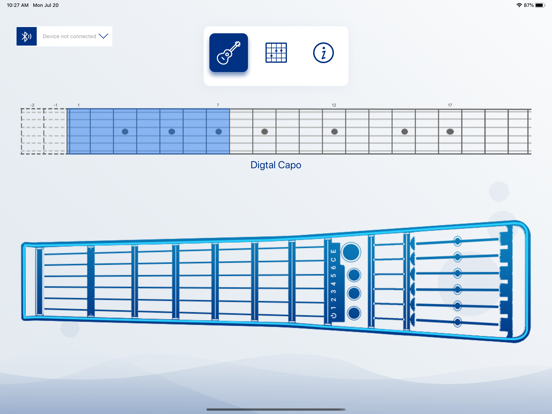Screen dimensions: 552x414
Task: Set capo at fret 12 dot marker
Action: 334,132
